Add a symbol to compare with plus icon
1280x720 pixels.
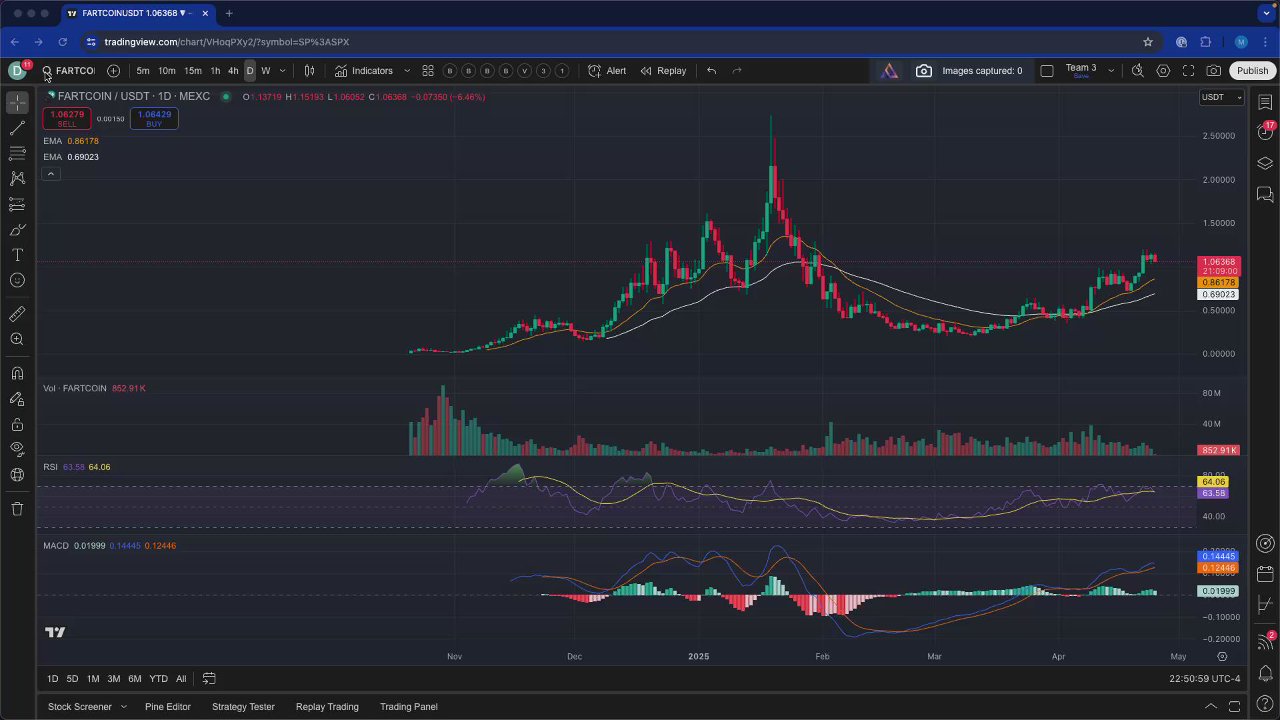coord(113,71)
